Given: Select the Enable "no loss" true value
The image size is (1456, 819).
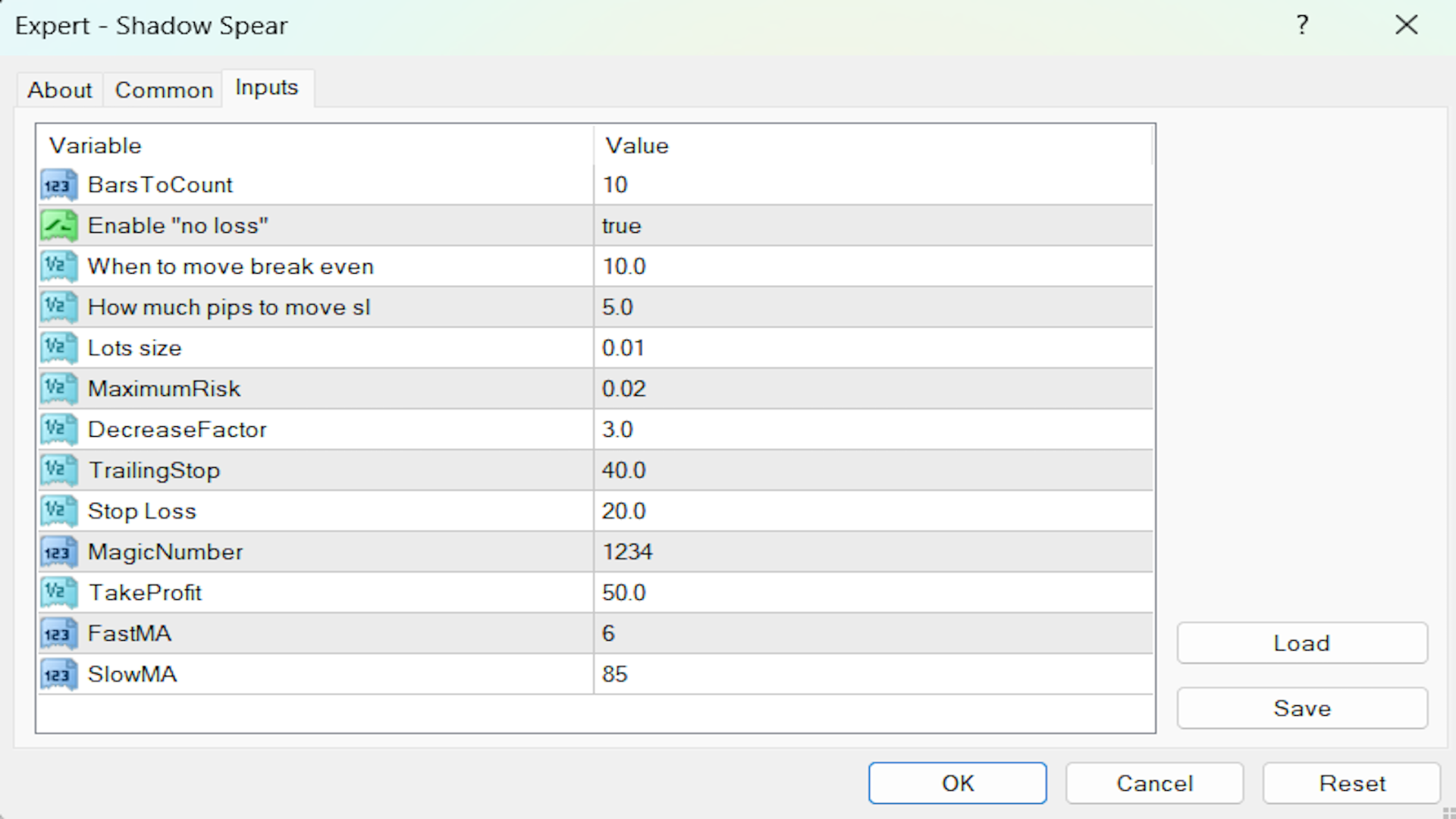Looking at the screenshot, I should click(622, 226).
